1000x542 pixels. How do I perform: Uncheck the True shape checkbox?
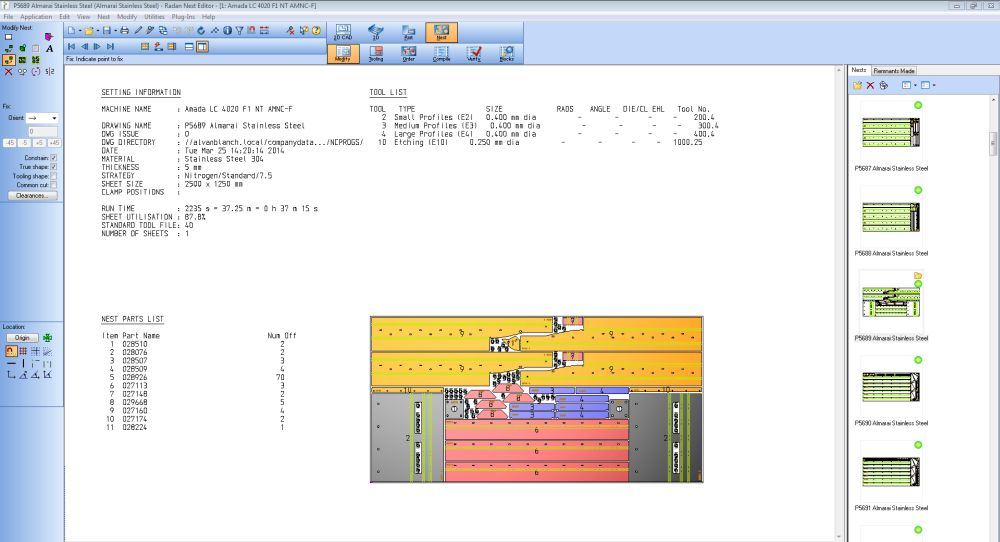tap(53, 166)
